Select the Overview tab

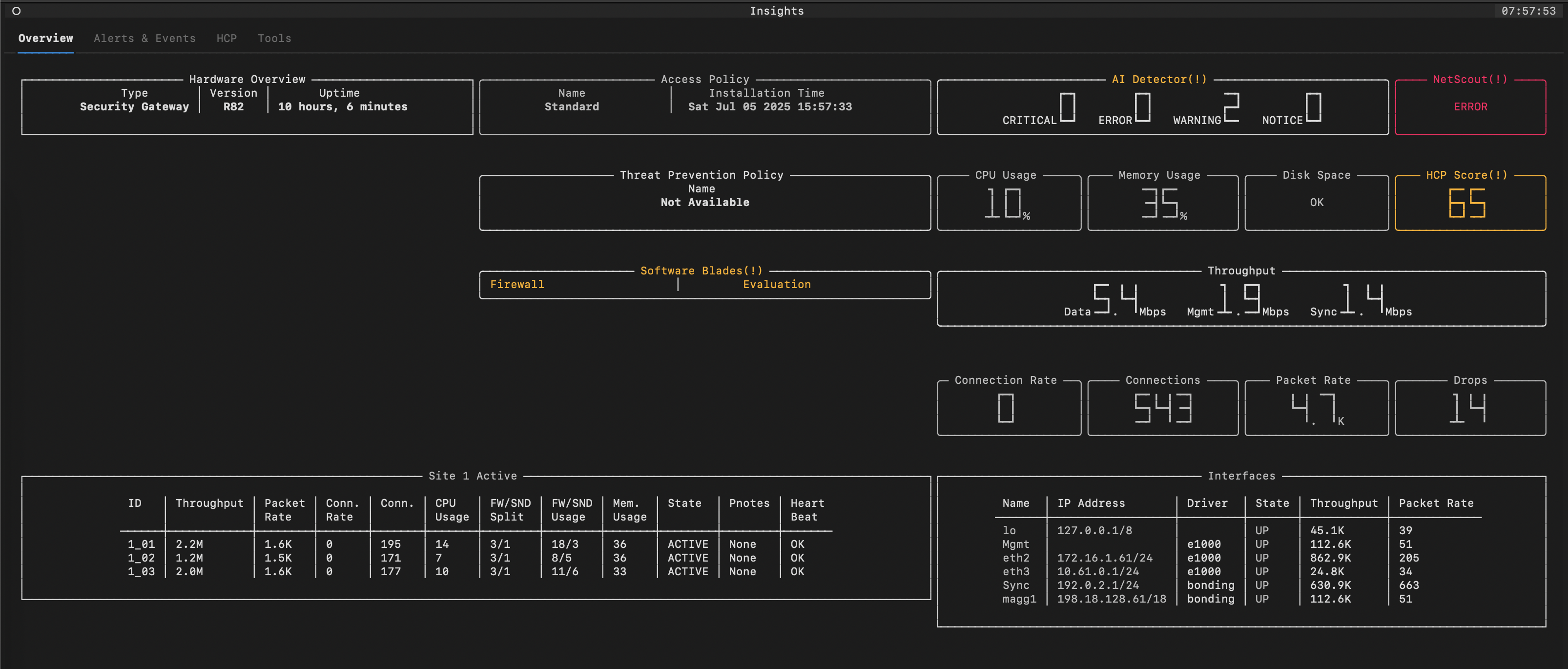click(x=46, y=39)
